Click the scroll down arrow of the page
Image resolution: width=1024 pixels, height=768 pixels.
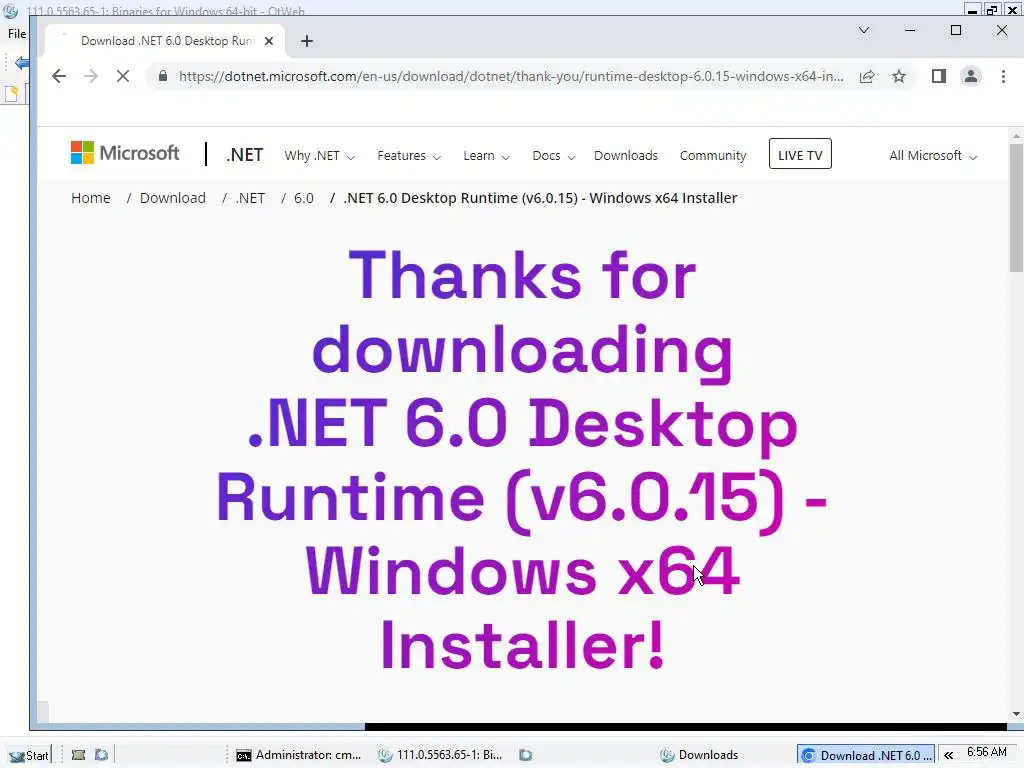[1016, 714]
